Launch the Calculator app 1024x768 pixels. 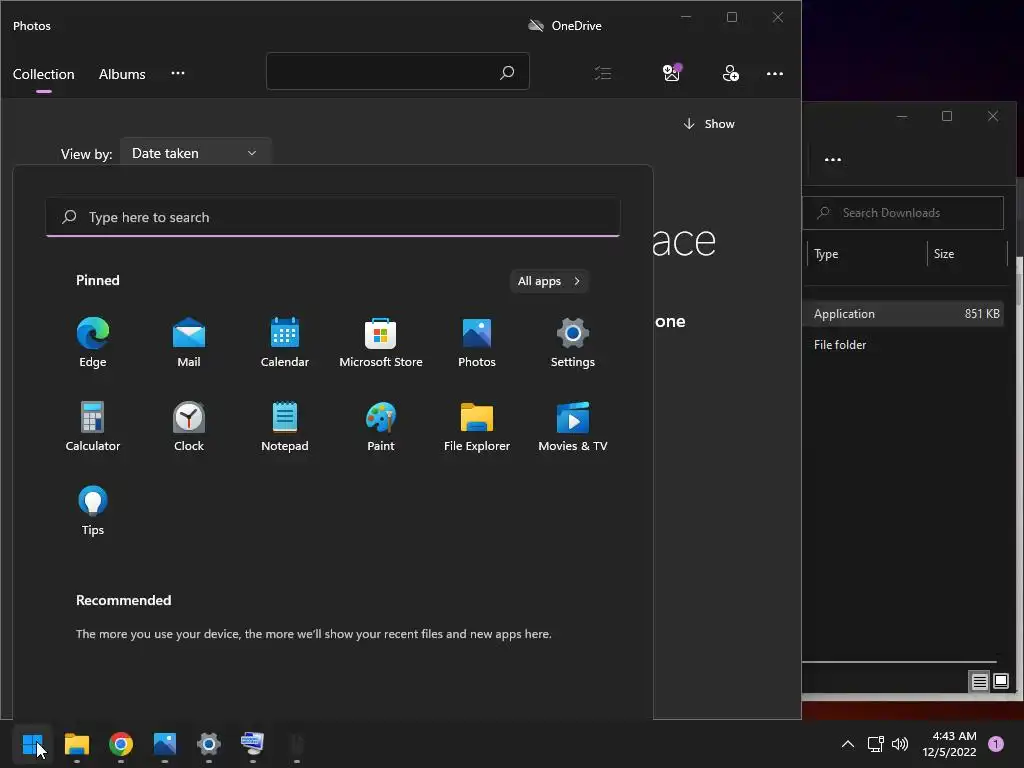tap(93, 427)
